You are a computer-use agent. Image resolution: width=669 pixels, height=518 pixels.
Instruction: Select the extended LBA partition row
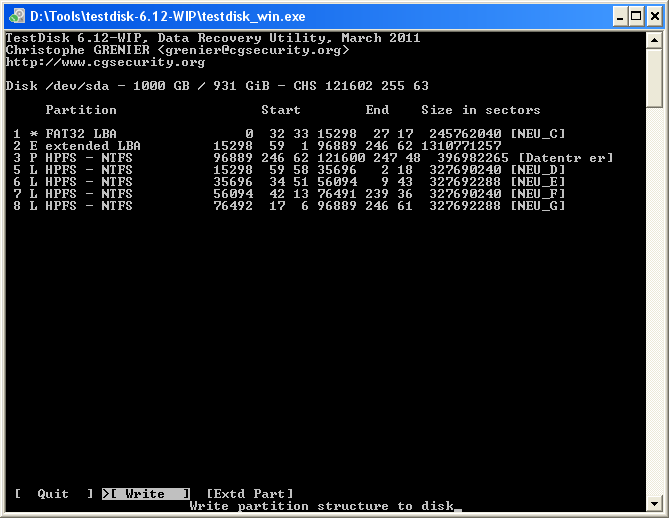click(x=257, y=146)
